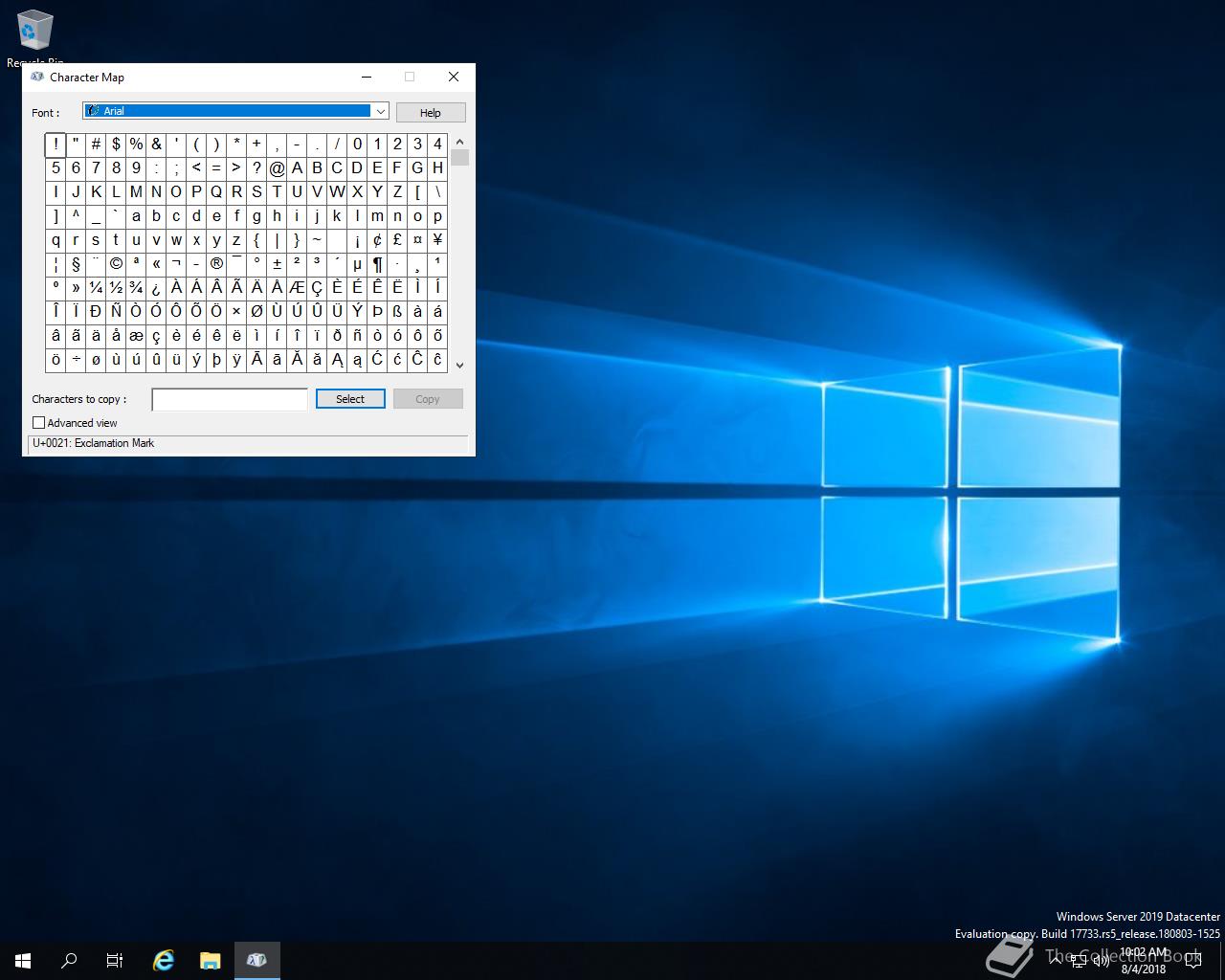Open the Action Center notification icon
The width and height of the screenshot is (1225, 980).
pos(1193,960)
